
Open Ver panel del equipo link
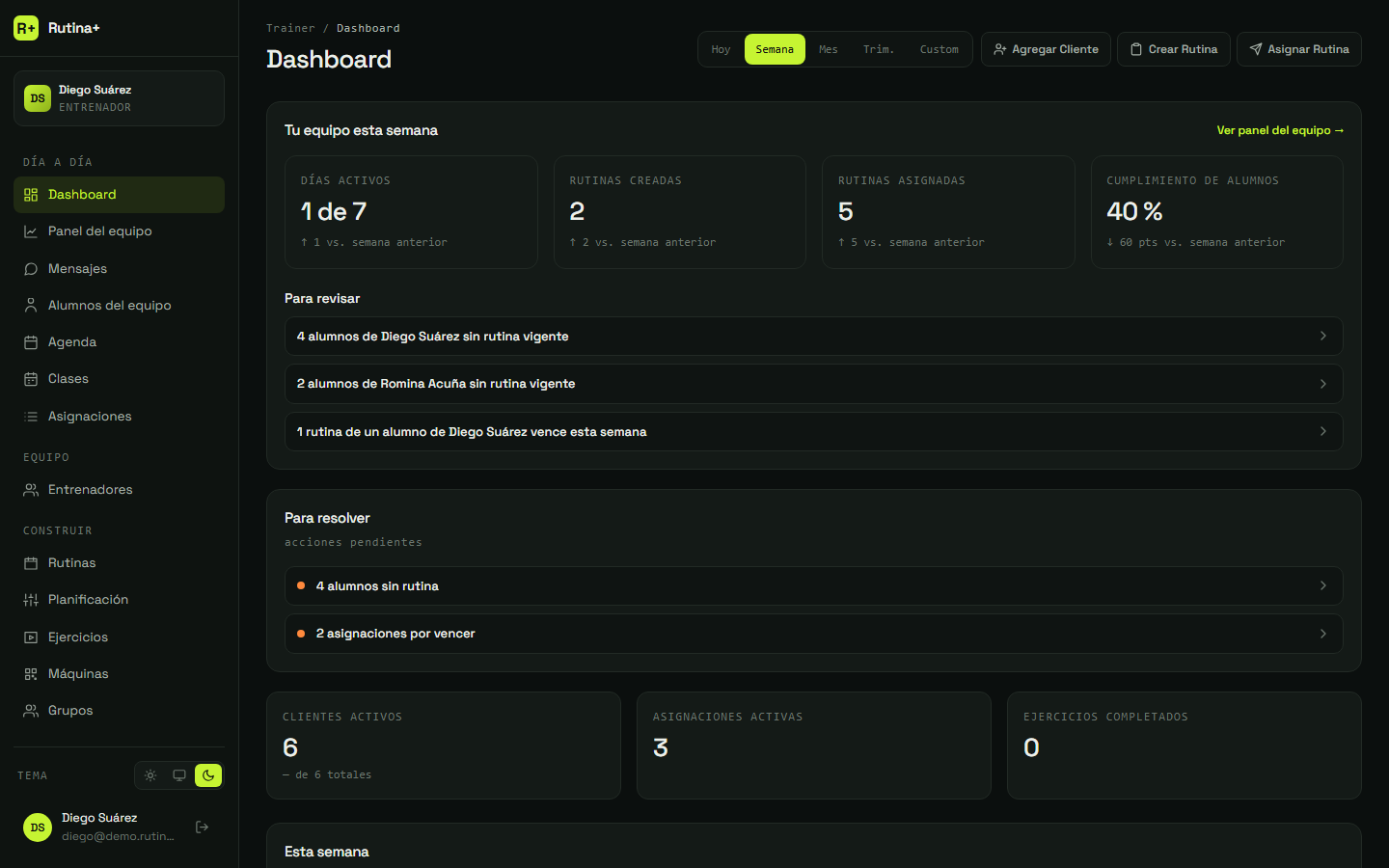pos(1280,130)
